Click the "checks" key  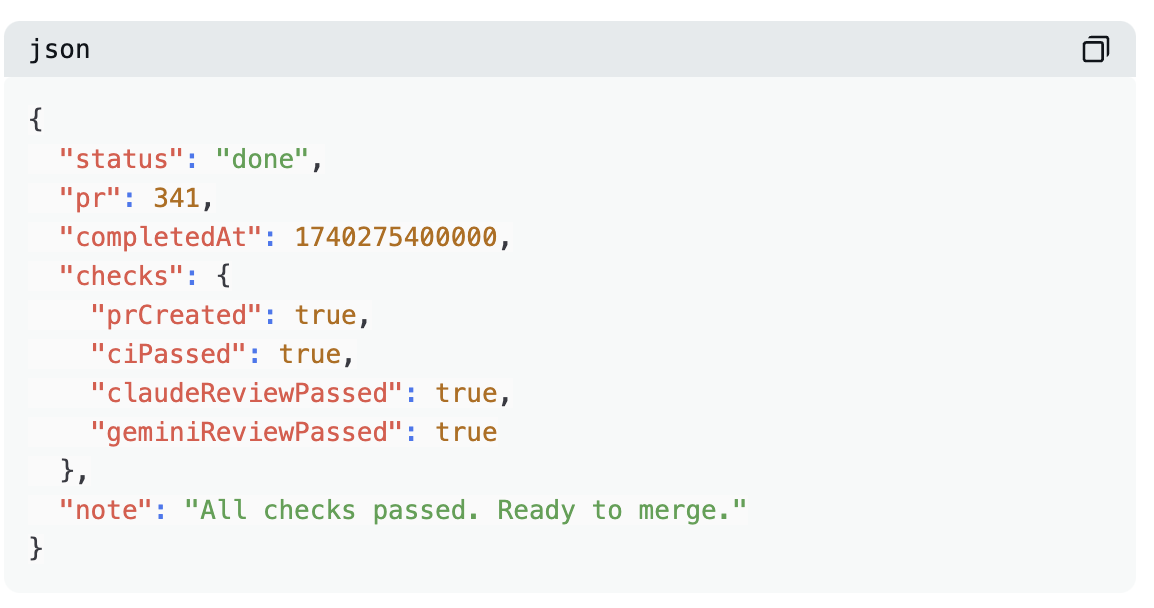pyautogui.click(x=122, y=276)
